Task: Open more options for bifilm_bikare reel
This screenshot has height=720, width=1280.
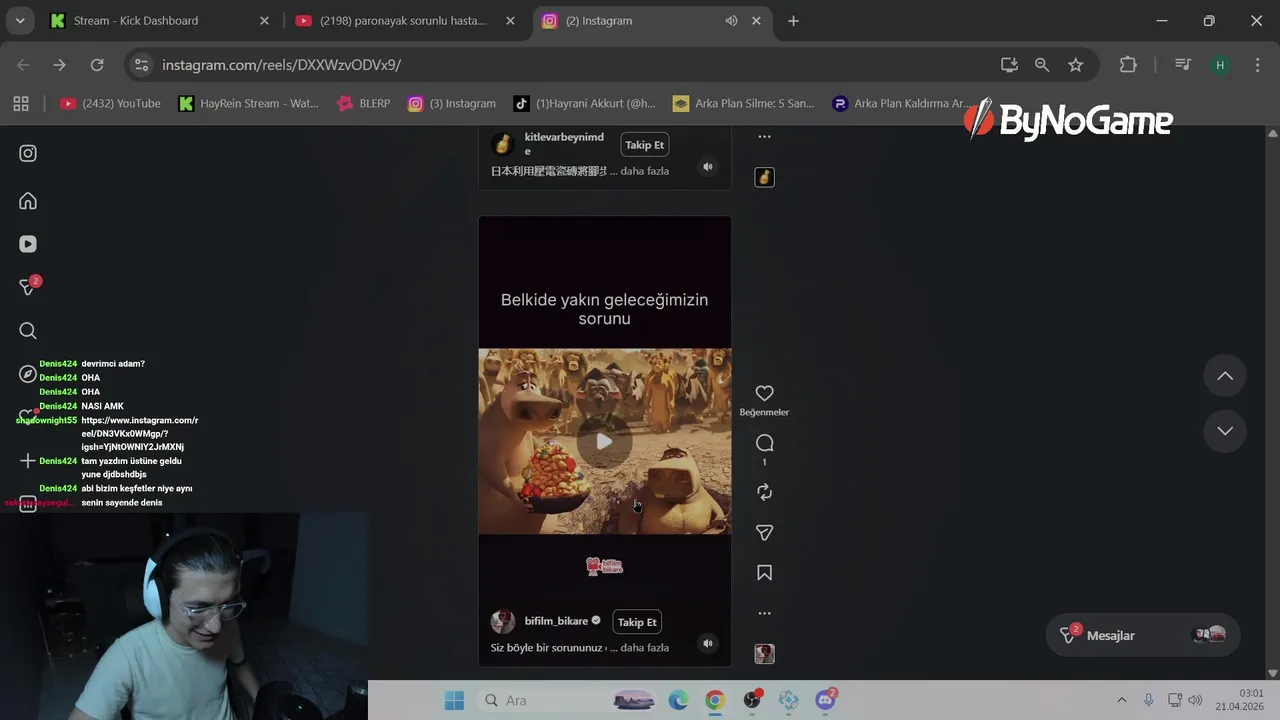Action: [x=764, y=613]
